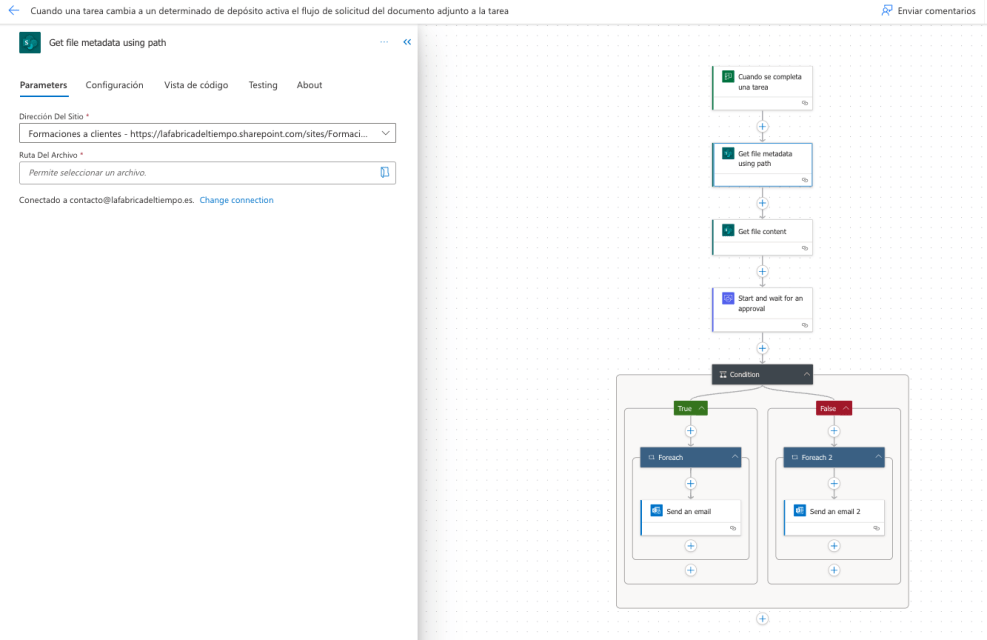Click the flow title text at top
Image resolution: width=987 pixels, height=640 pixels.
point(269,11)
